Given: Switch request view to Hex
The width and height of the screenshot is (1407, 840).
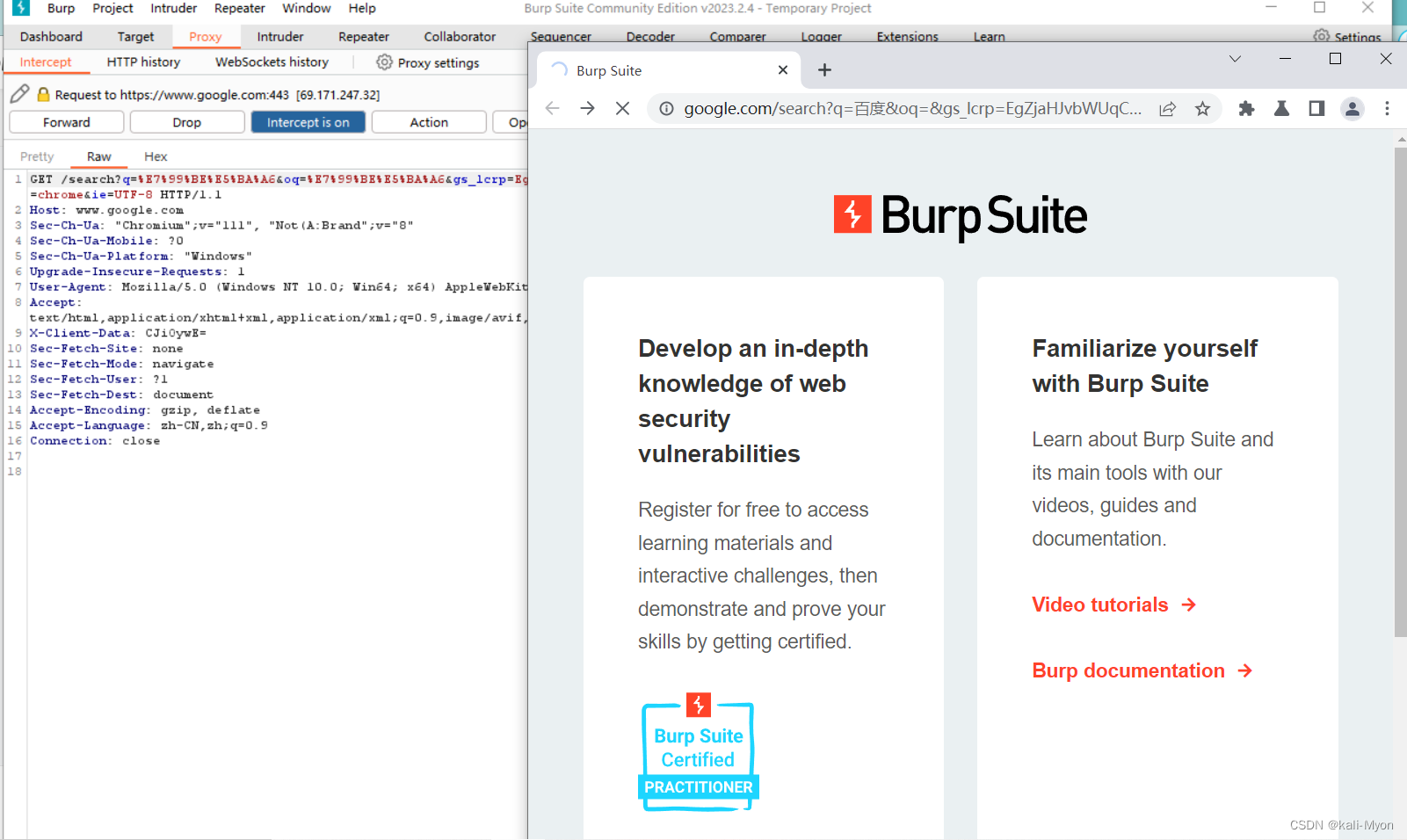Looking at the screenshot, I should pyautogui.click(x=156, y=156).
